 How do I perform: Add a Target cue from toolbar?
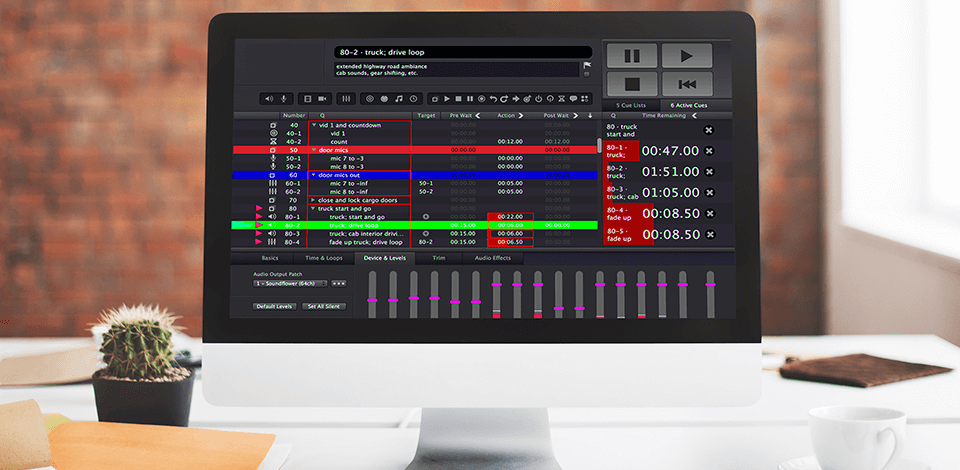click(527, 98)
